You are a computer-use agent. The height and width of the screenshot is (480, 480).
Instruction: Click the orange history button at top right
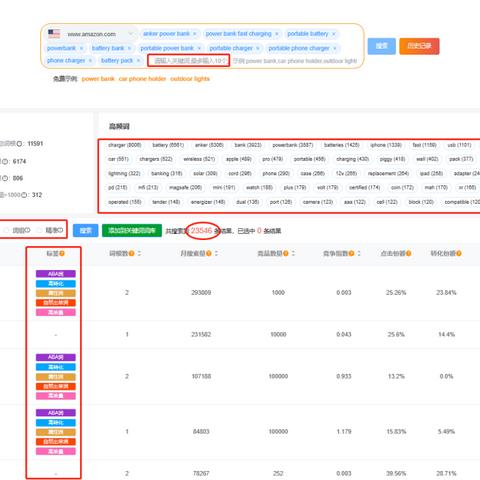click(x=419, y=46)
